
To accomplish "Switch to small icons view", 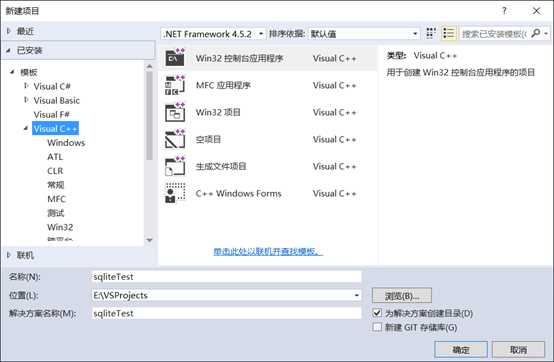I will pos(430,34).
